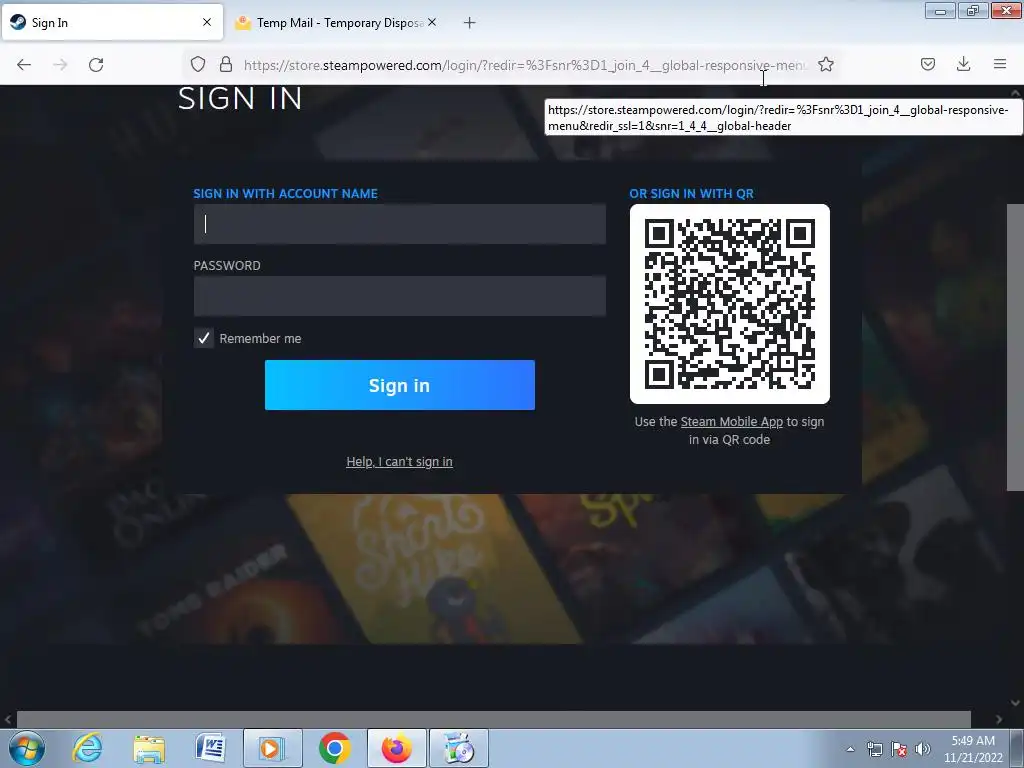Screen dimensions: 1024x768
Task: Minimize the Firefox window
Action: [x=940, y=11]
